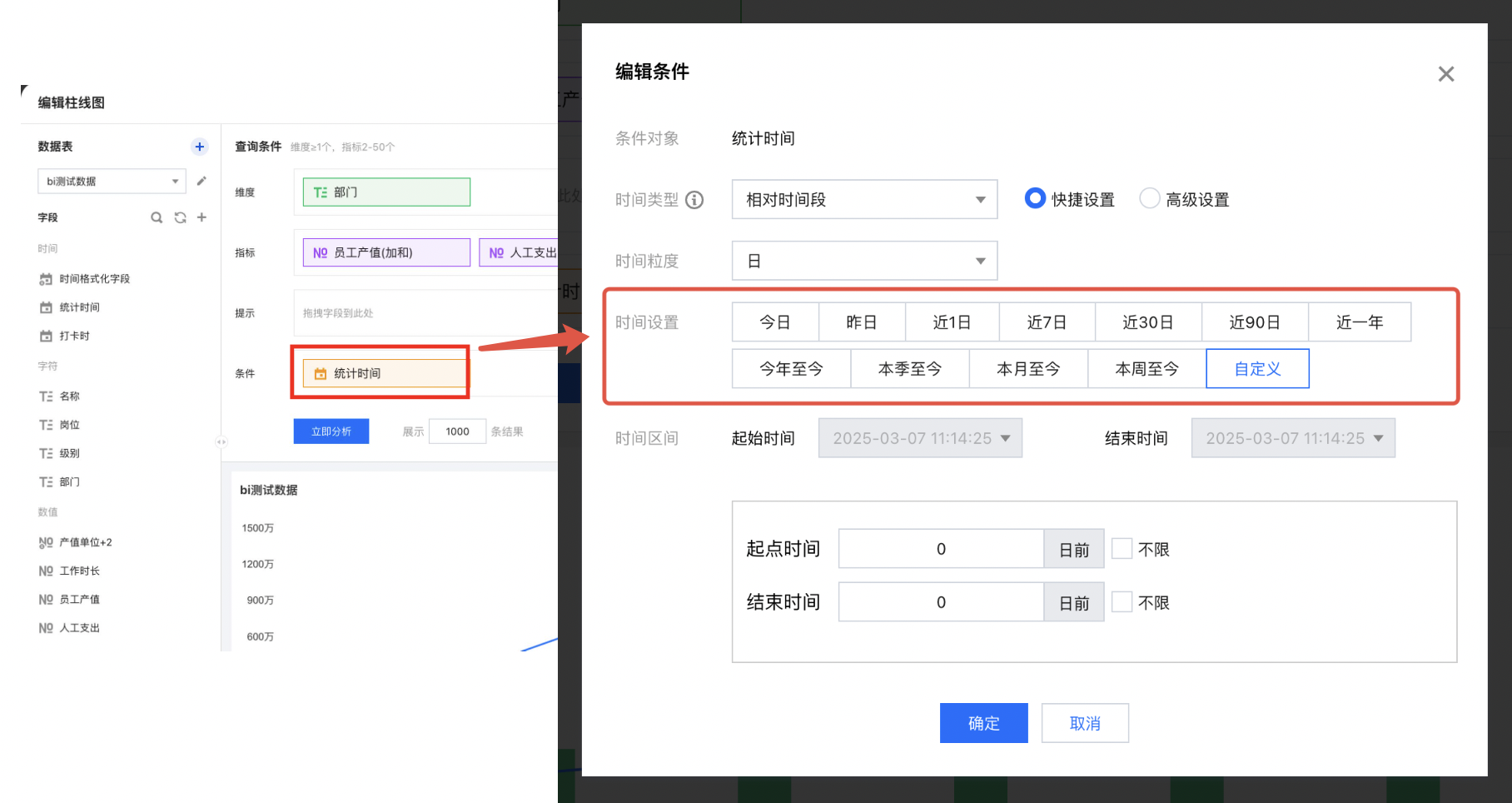Image resolution: width=1512 pixels, height=803 pixels.
Task: Select the 高级设置 radio button
Action: pos(1149,198)
